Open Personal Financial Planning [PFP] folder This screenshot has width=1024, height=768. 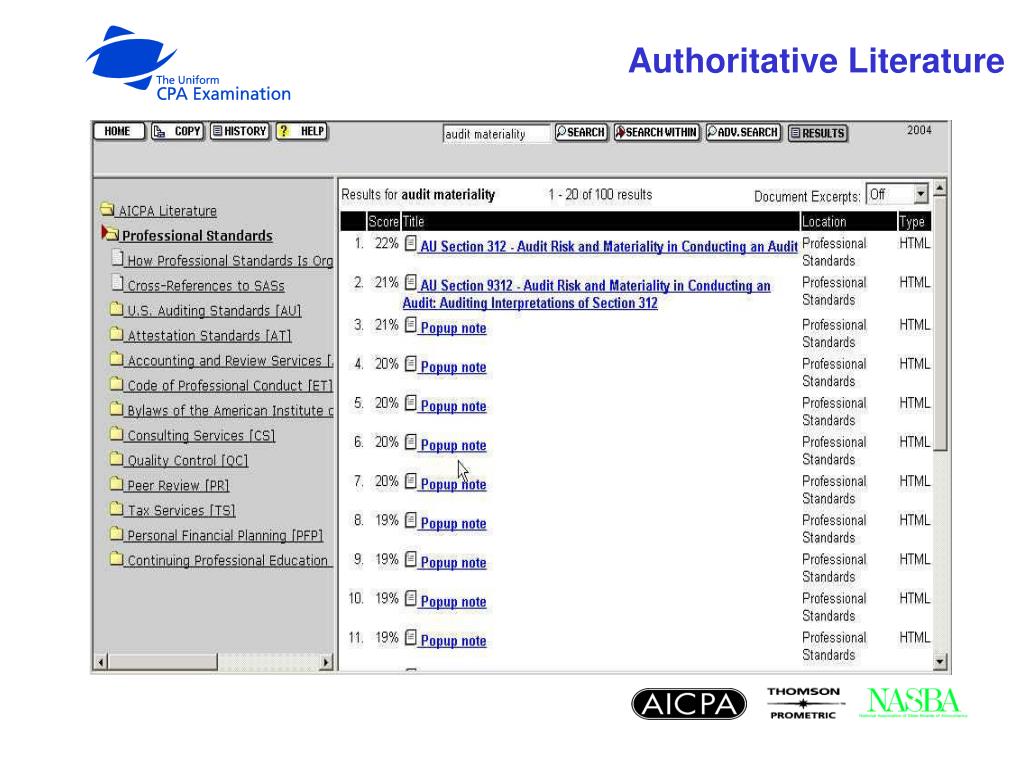pos(225,536)
